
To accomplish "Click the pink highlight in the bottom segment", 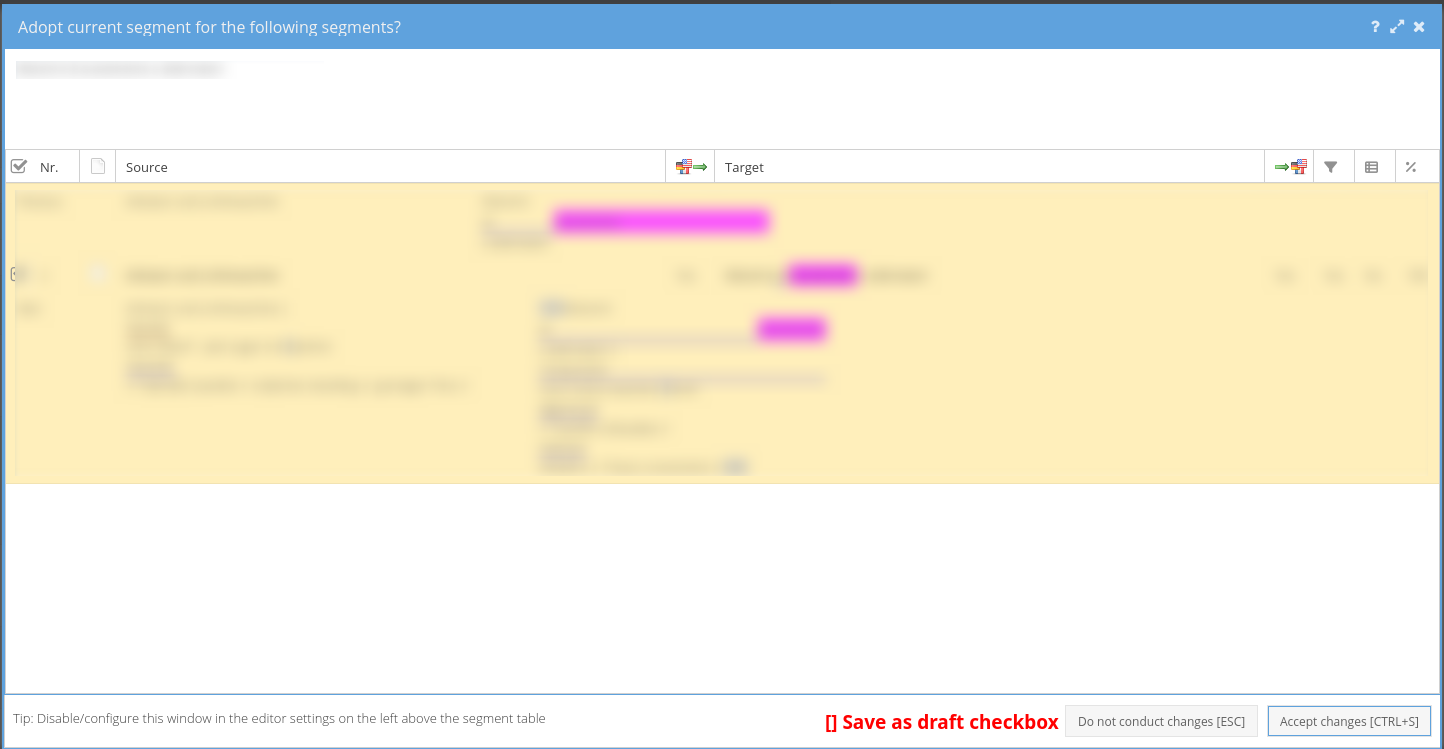I will 791,329.
